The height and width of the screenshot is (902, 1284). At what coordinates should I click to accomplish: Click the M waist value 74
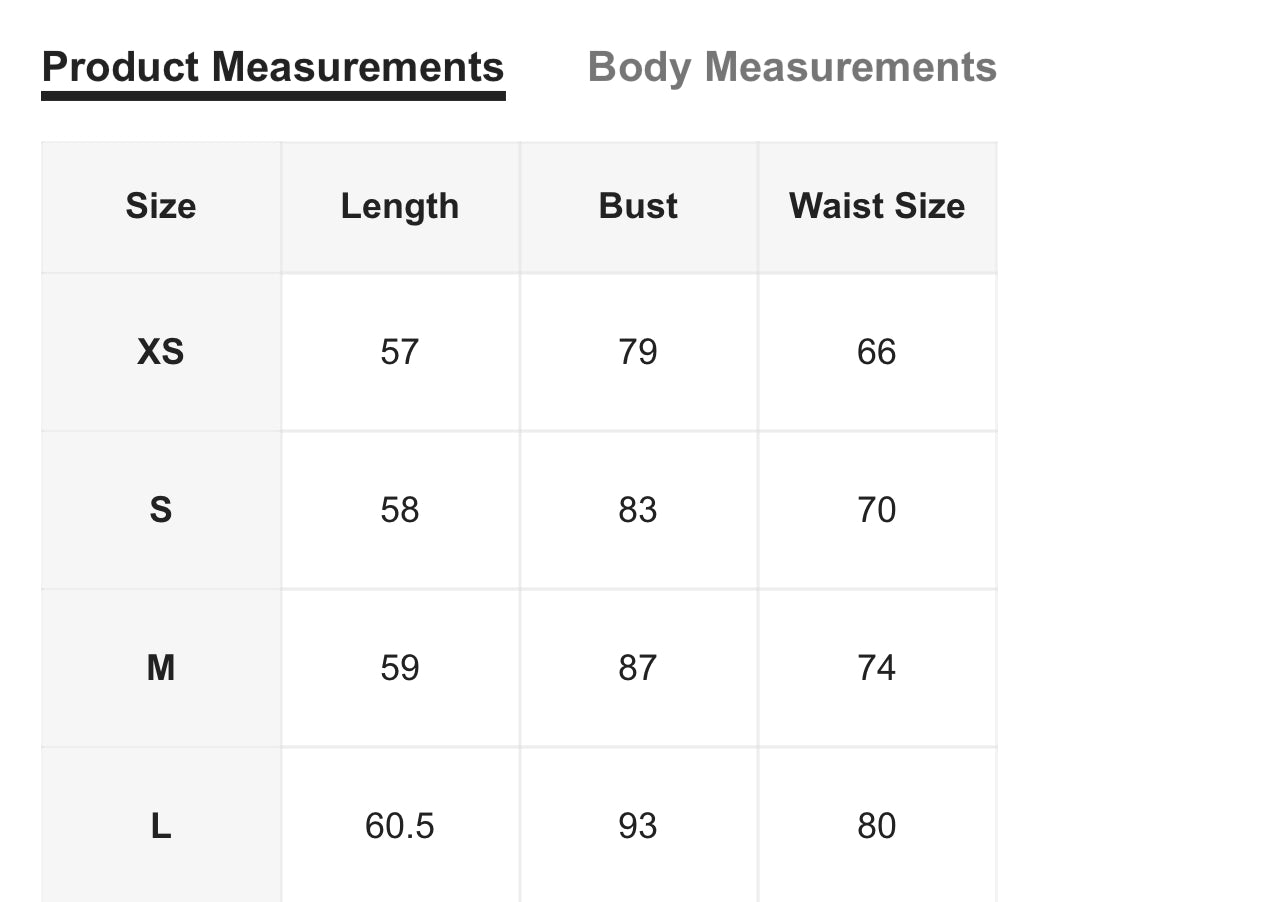877,668
